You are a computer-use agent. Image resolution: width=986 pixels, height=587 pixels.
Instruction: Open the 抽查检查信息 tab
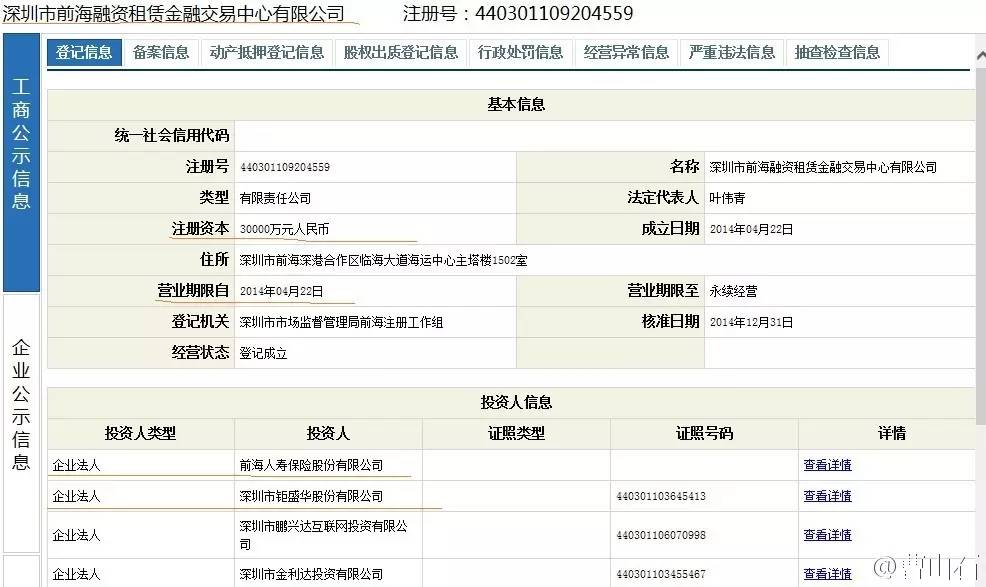pos(837,52)
